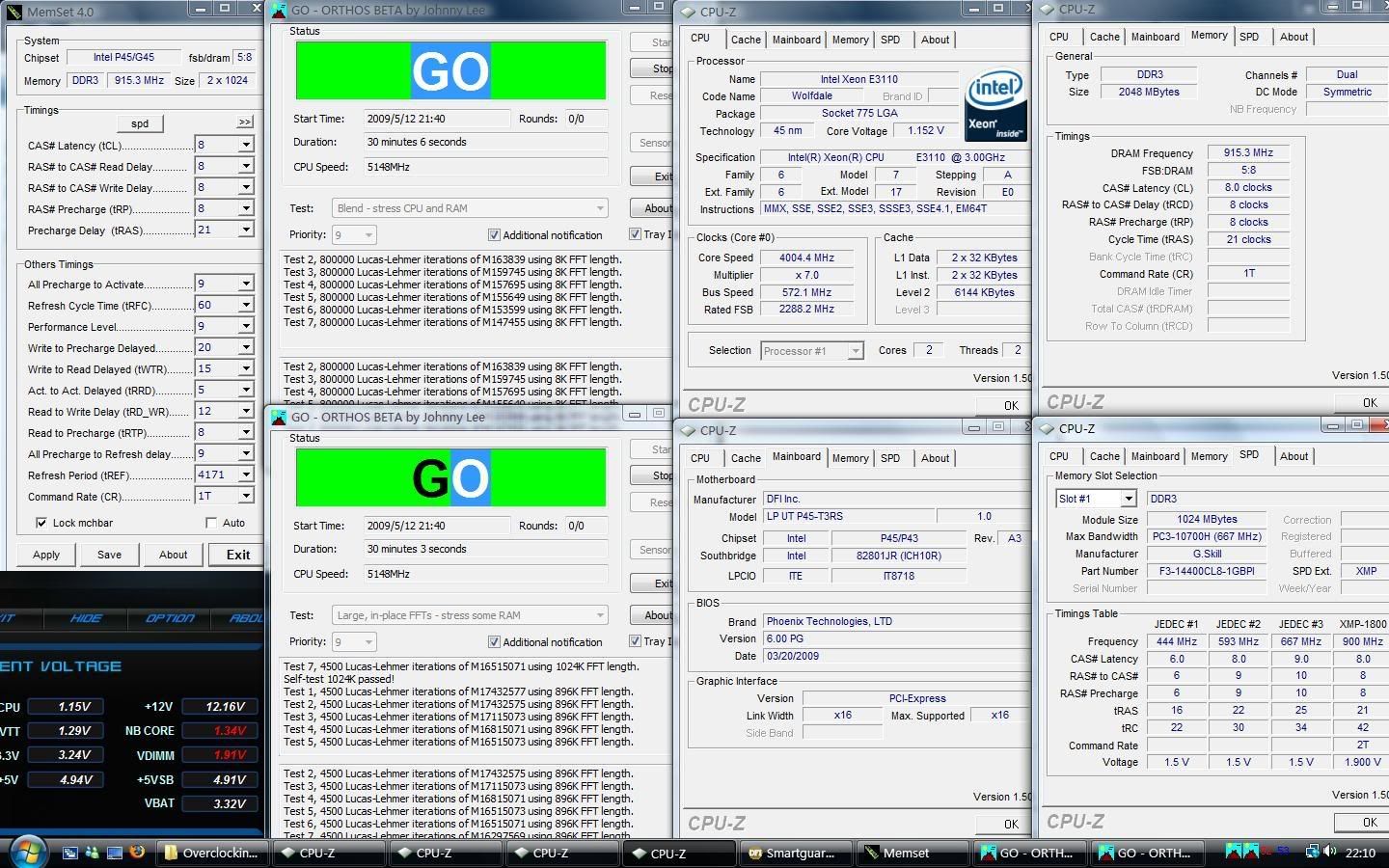Viewport: 1389px width, 868px height.
Task: Open the Mainboard tab in the Xeon E3110 CPU-Z window
Action: pyautogui.click(x=797, y=40)
